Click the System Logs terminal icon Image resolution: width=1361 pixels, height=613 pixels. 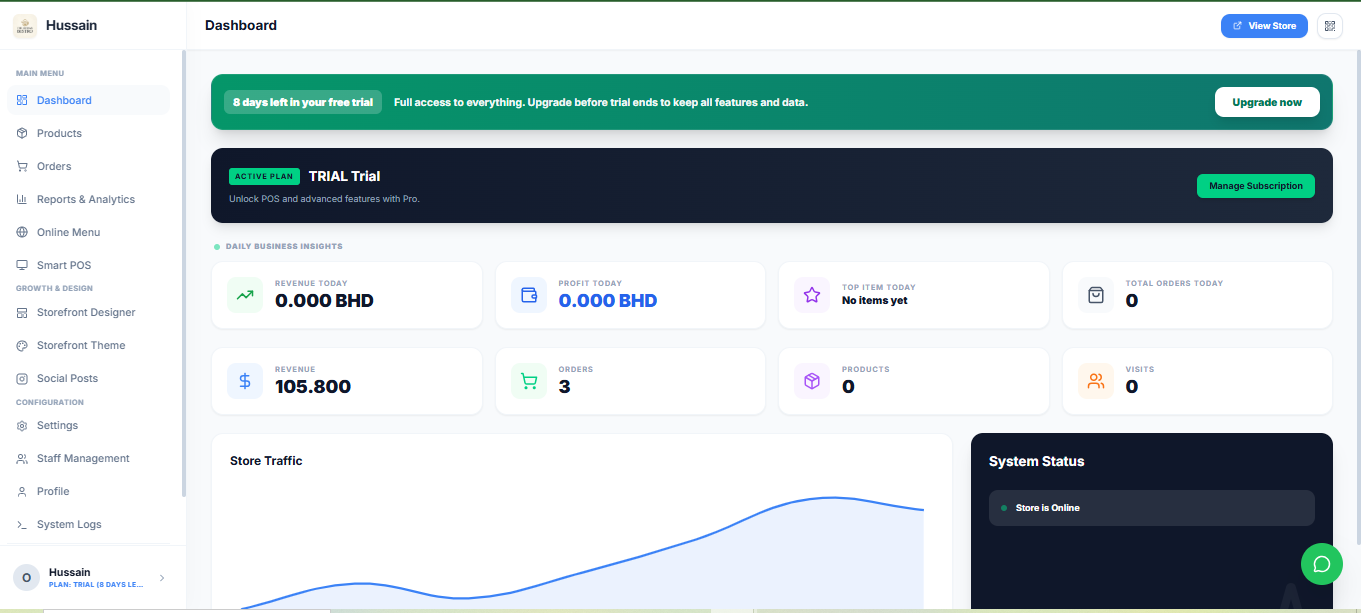click(x=22, y=524)
